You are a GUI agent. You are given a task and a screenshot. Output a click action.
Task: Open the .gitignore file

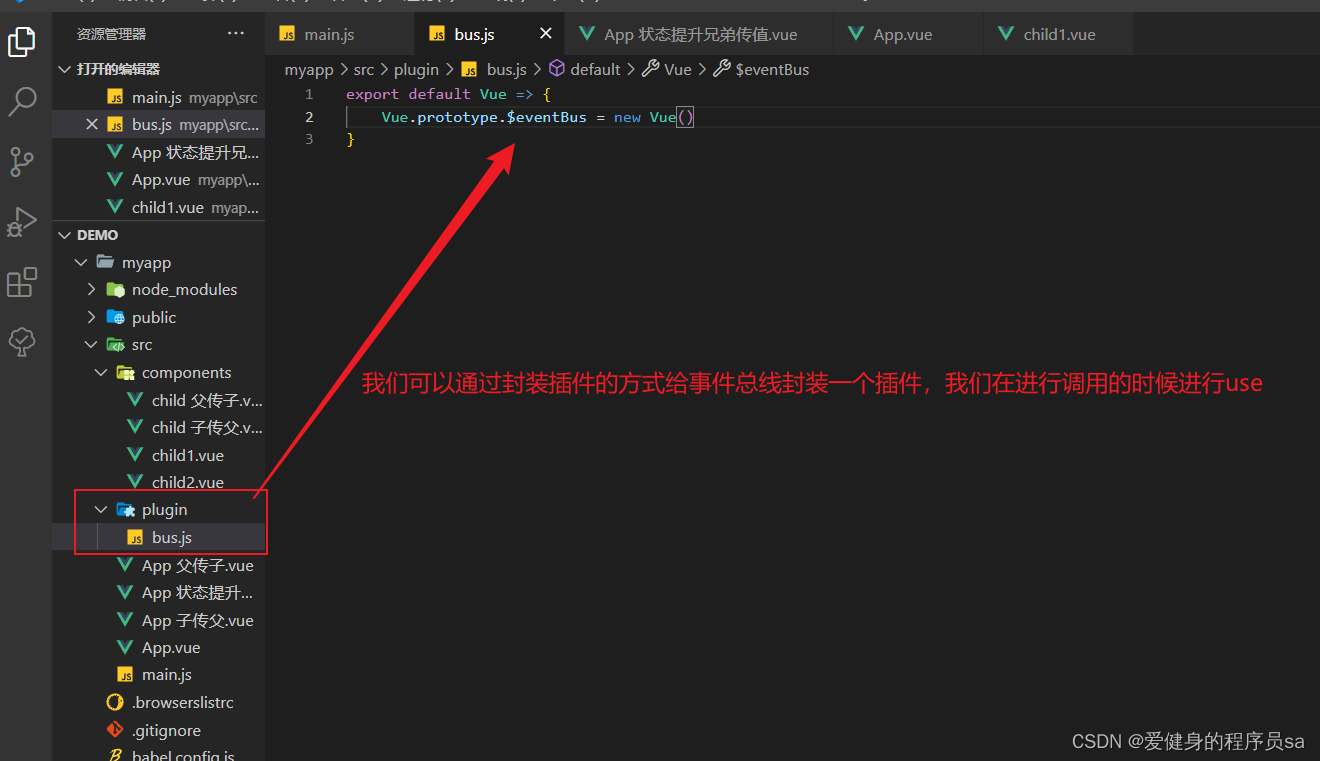click(x=158, y=730)
